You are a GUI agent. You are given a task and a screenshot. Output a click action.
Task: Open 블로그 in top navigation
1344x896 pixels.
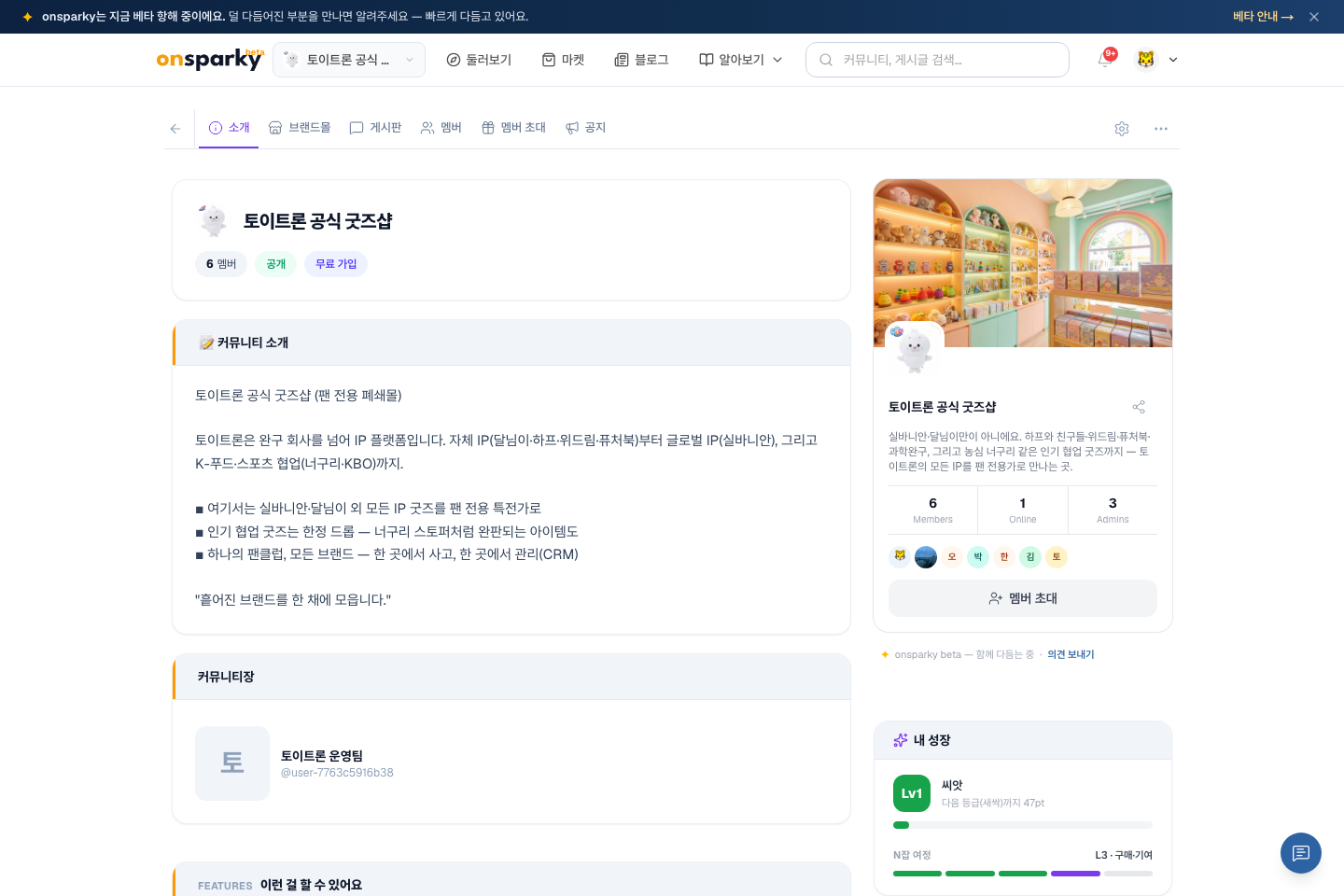click(x=641, y=60)
